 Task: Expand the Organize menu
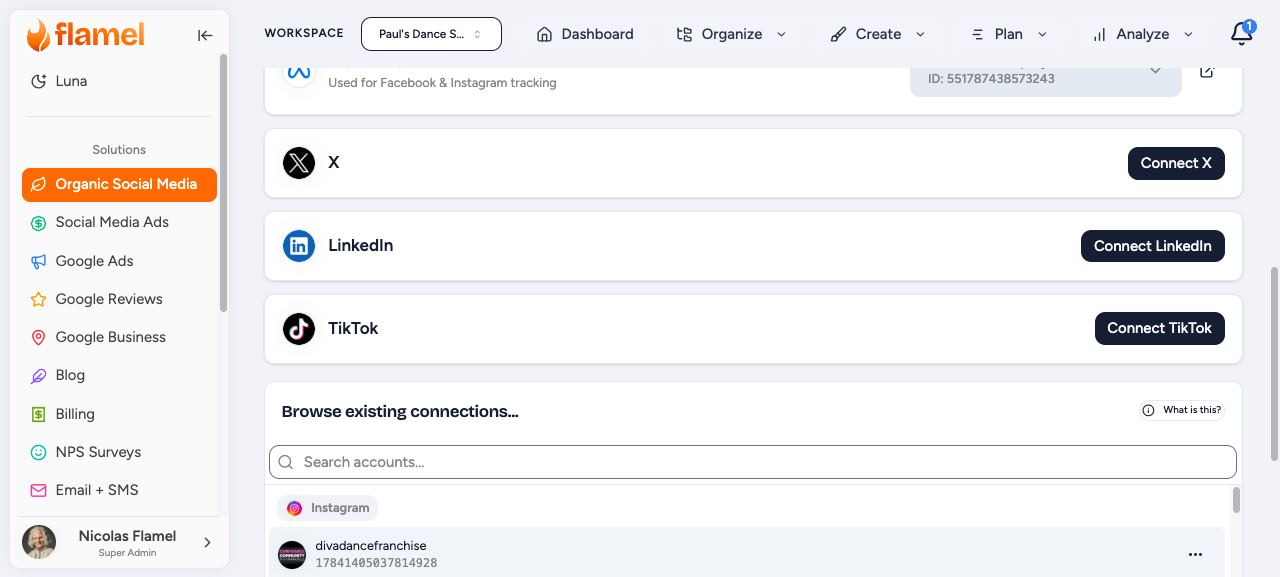click(732, 34)
